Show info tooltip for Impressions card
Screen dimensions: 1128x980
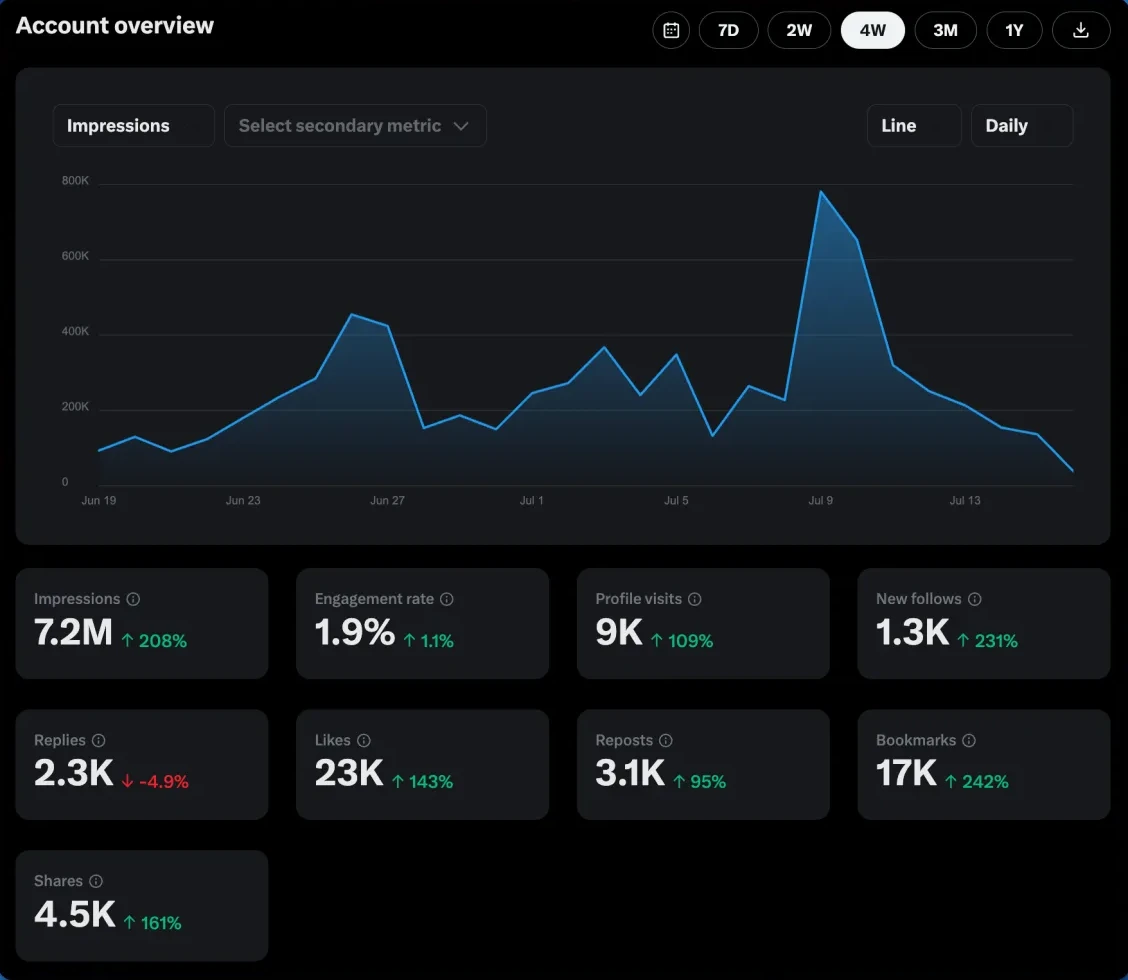coord(133,599)
